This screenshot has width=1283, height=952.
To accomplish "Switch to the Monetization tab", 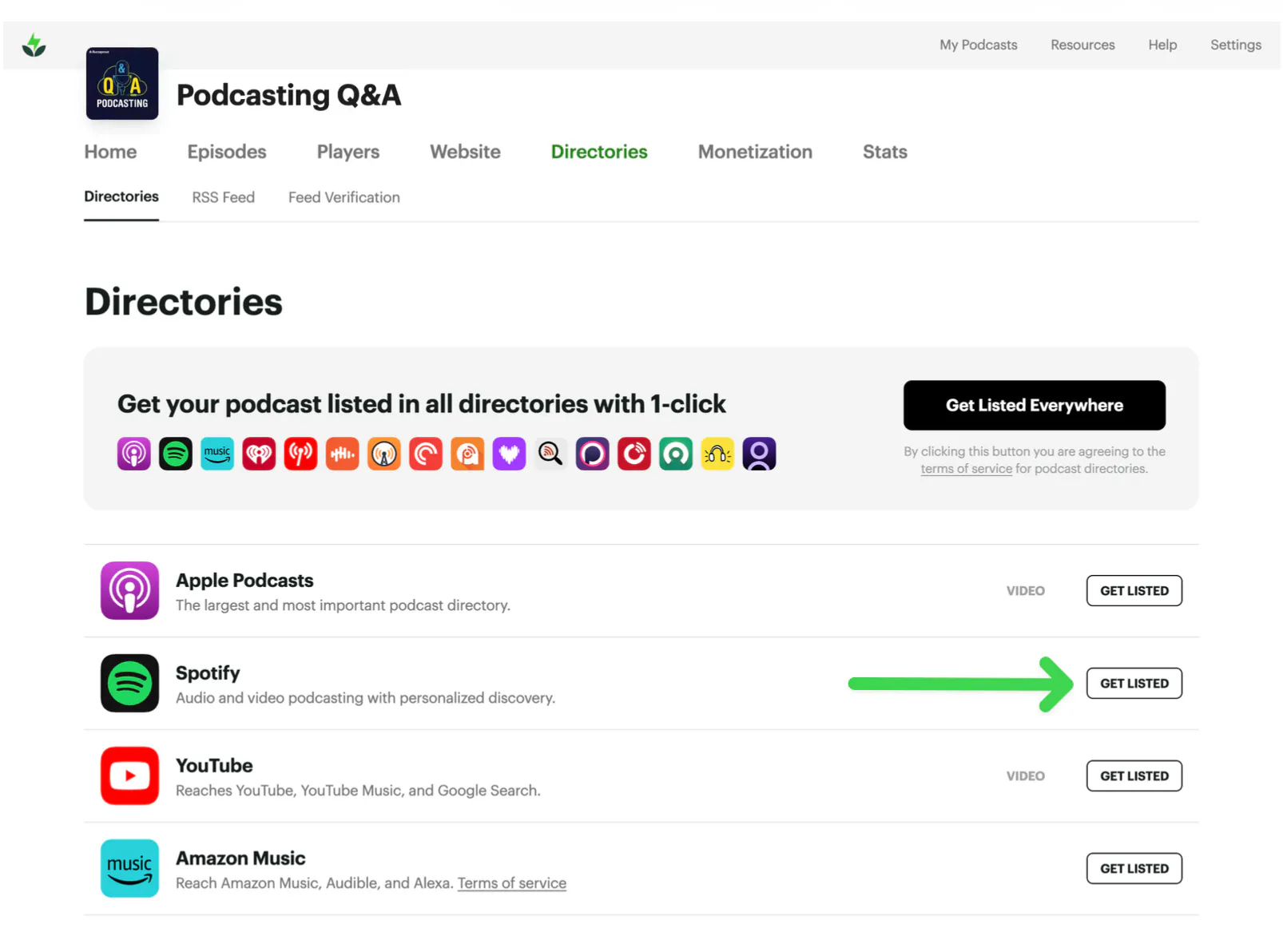I will click(755, 152).
